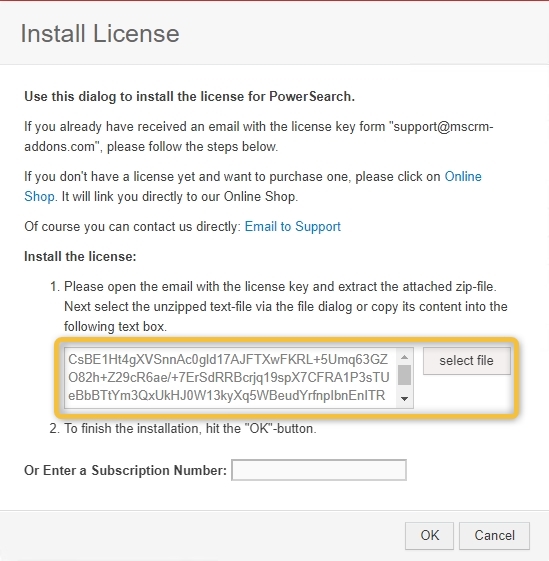
Task: Click the "Install the license:" heading
Action: coord(80,257)
